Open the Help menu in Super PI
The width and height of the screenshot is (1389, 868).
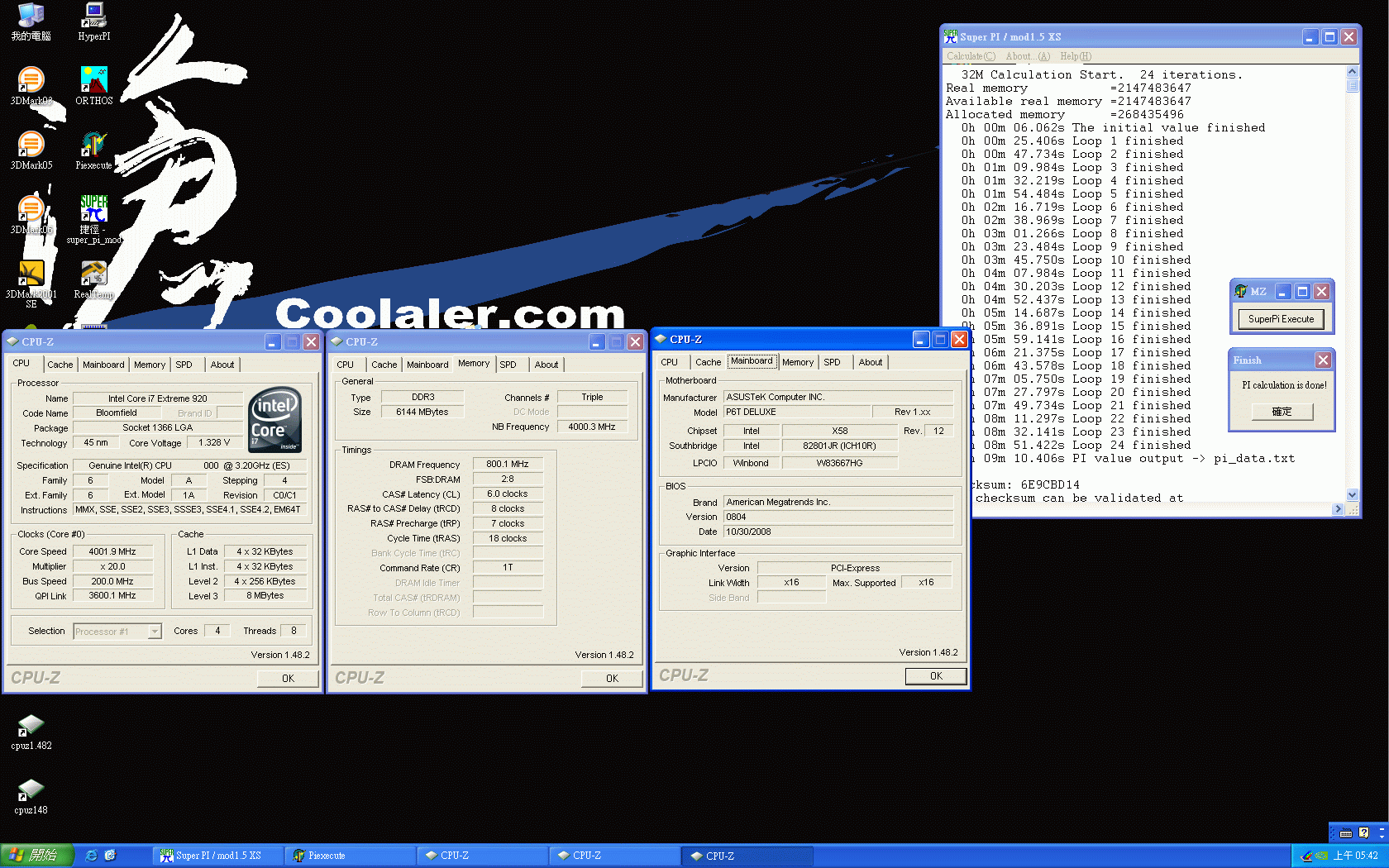(1076, 56)
